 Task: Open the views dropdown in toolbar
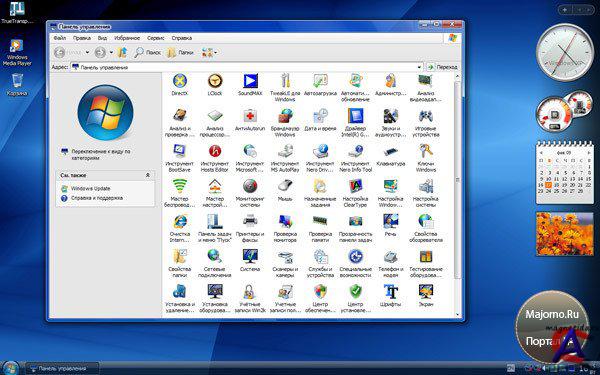tap(209, 52)
